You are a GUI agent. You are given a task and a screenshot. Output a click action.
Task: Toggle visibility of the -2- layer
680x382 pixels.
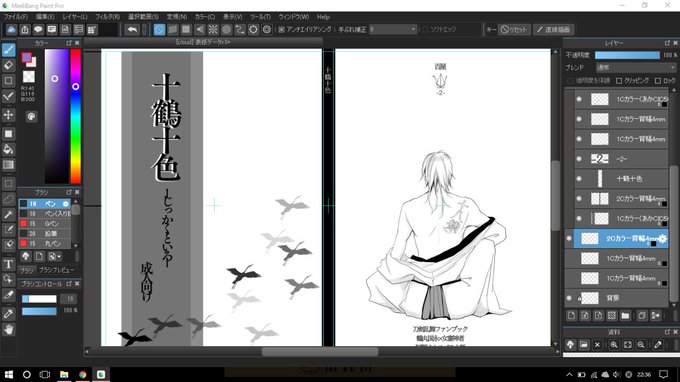(x=579, y=159)
